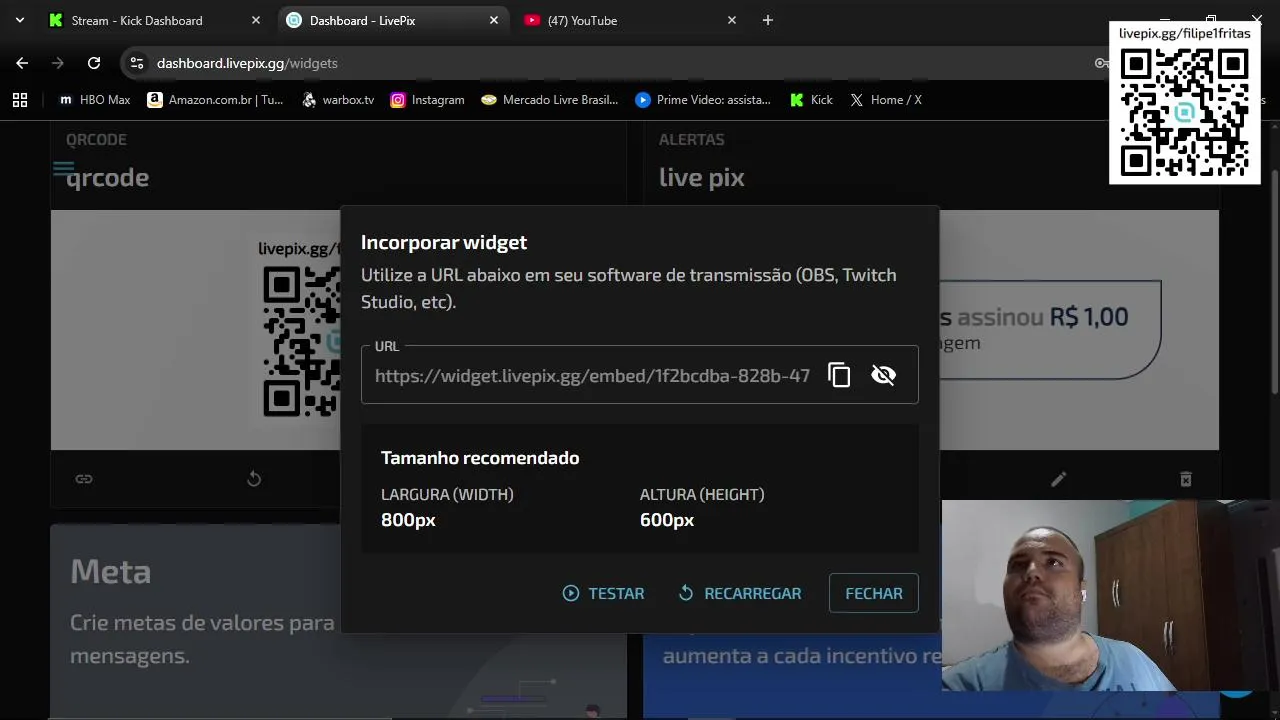Click the TESTAR button
The height and width of the screenshot is (720, 1280).
pos(603,593)
